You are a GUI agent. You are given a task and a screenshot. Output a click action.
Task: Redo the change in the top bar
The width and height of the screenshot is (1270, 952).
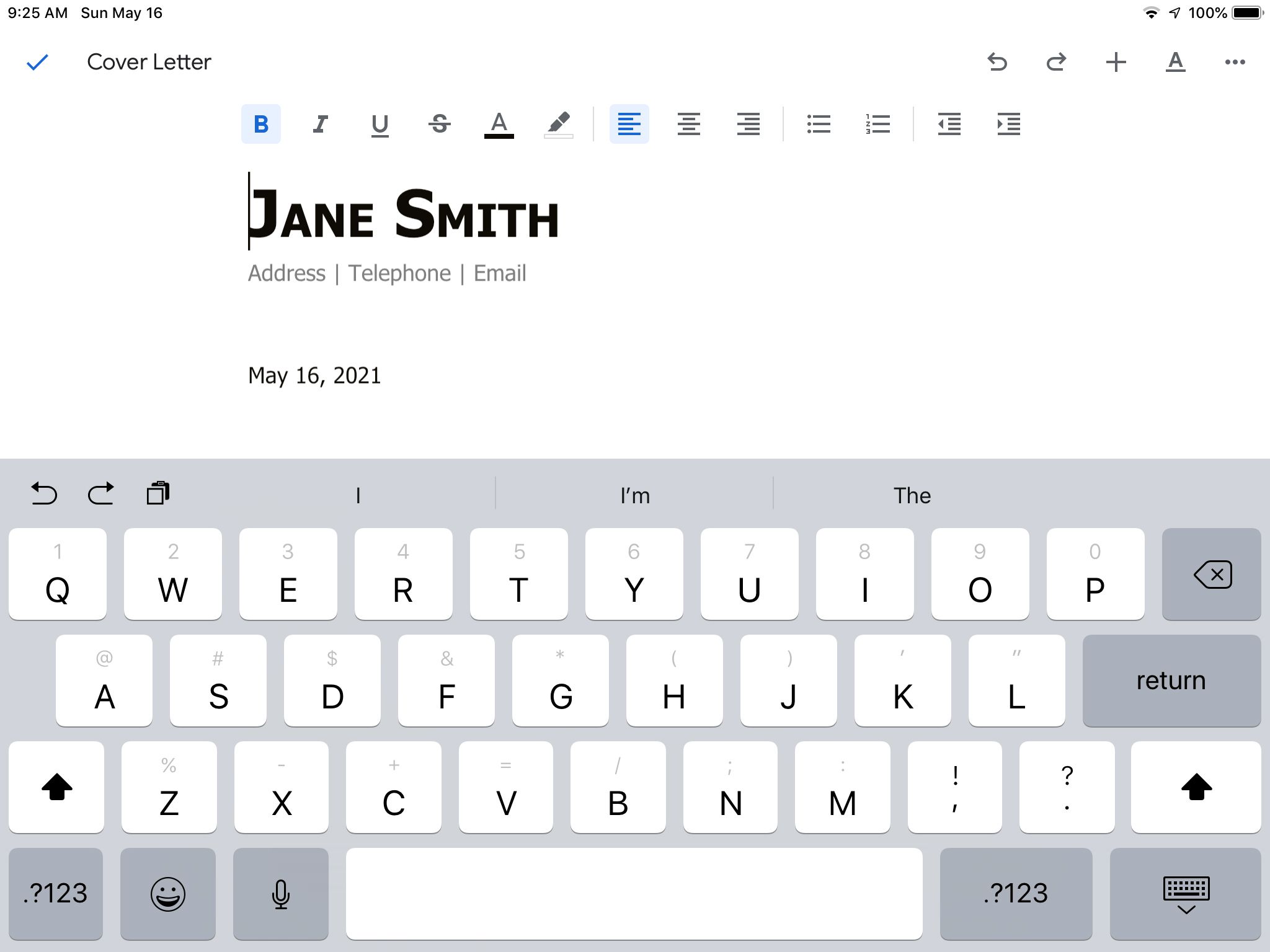click(1056, 62)
